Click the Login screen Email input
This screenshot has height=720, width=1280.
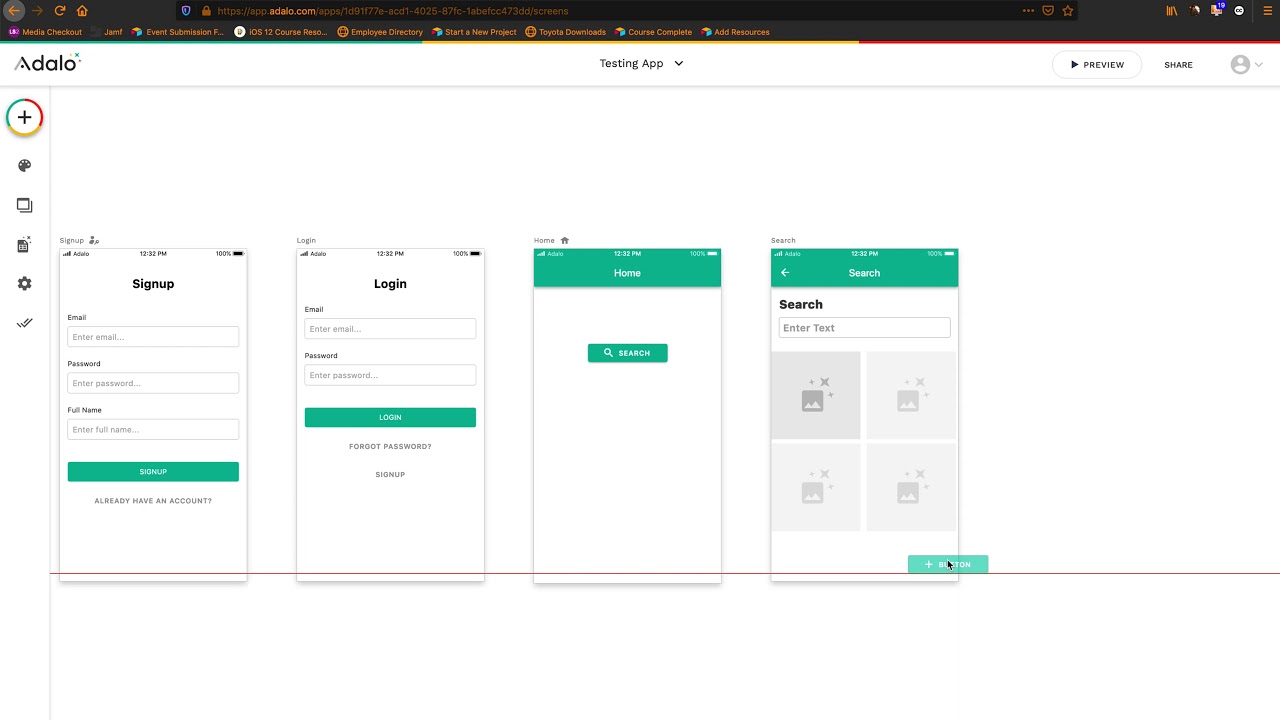coord(390,329)
